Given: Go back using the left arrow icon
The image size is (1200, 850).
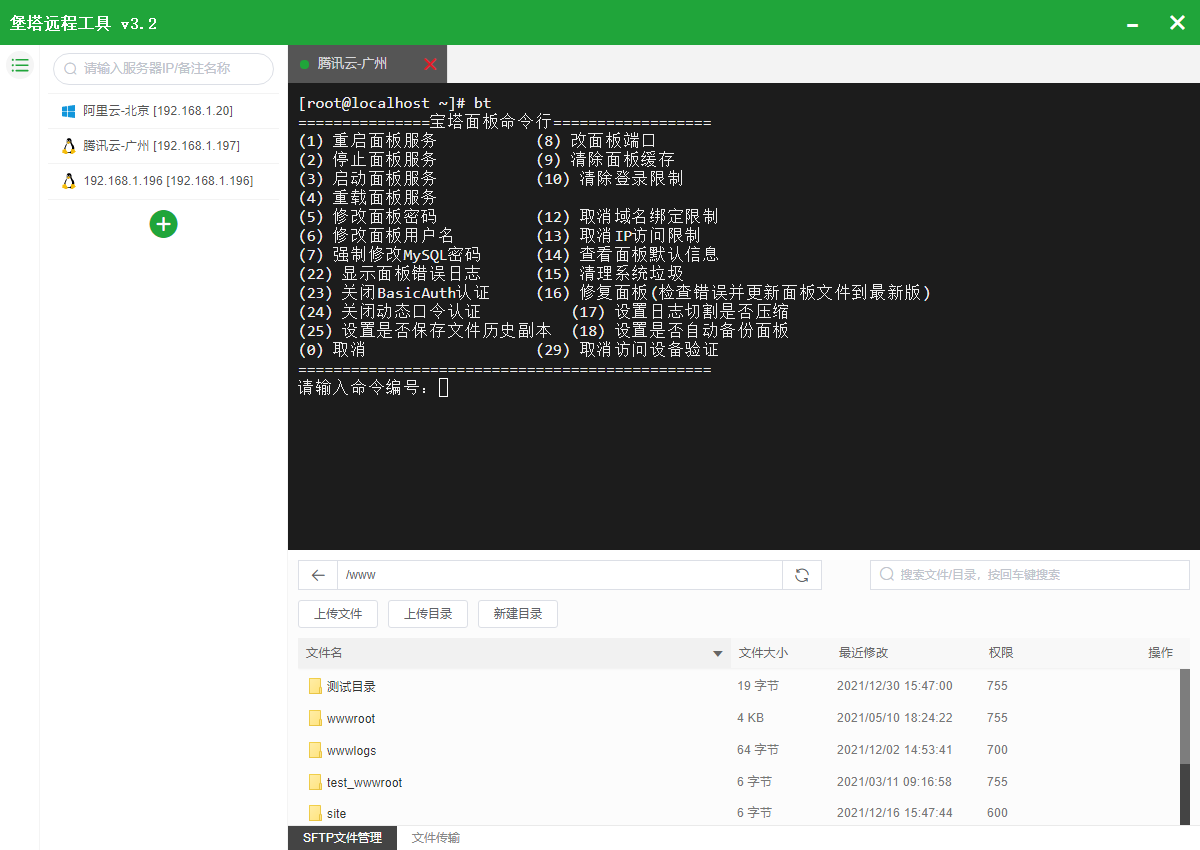Looking at the screenshot, I should point(318,575).
